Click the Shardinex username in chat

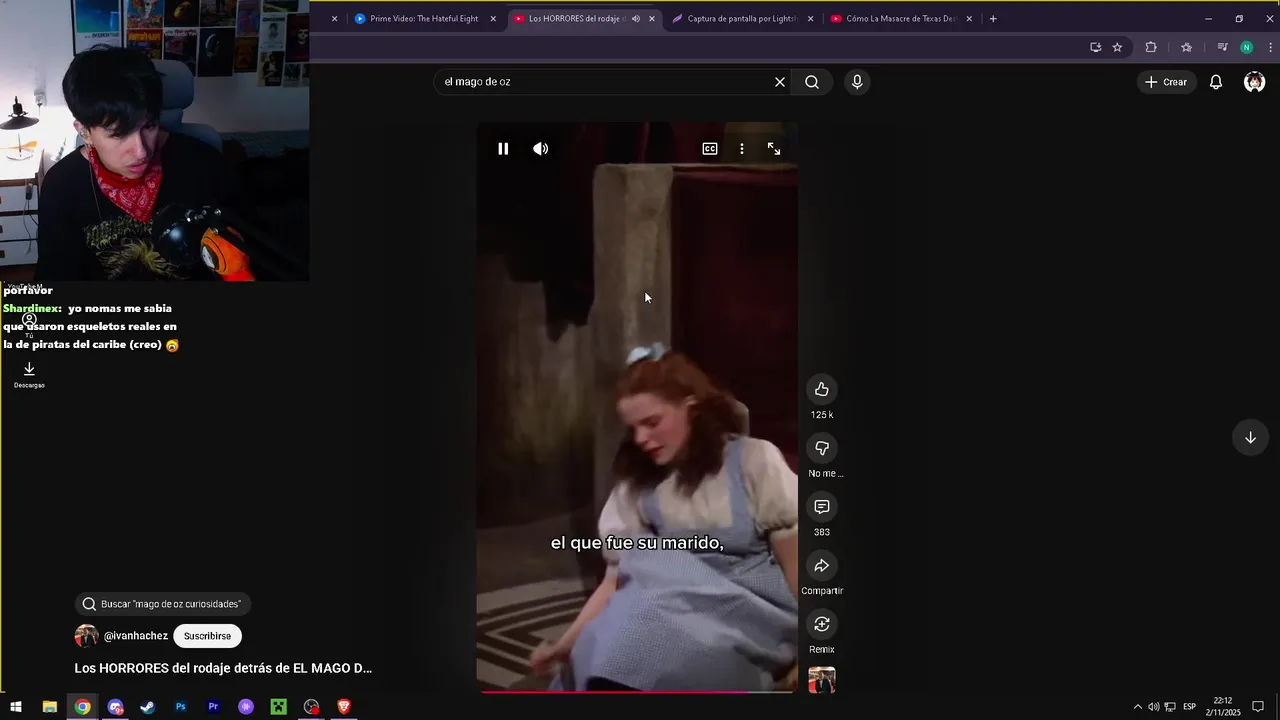pyautogui.click(x=31, y=308)
